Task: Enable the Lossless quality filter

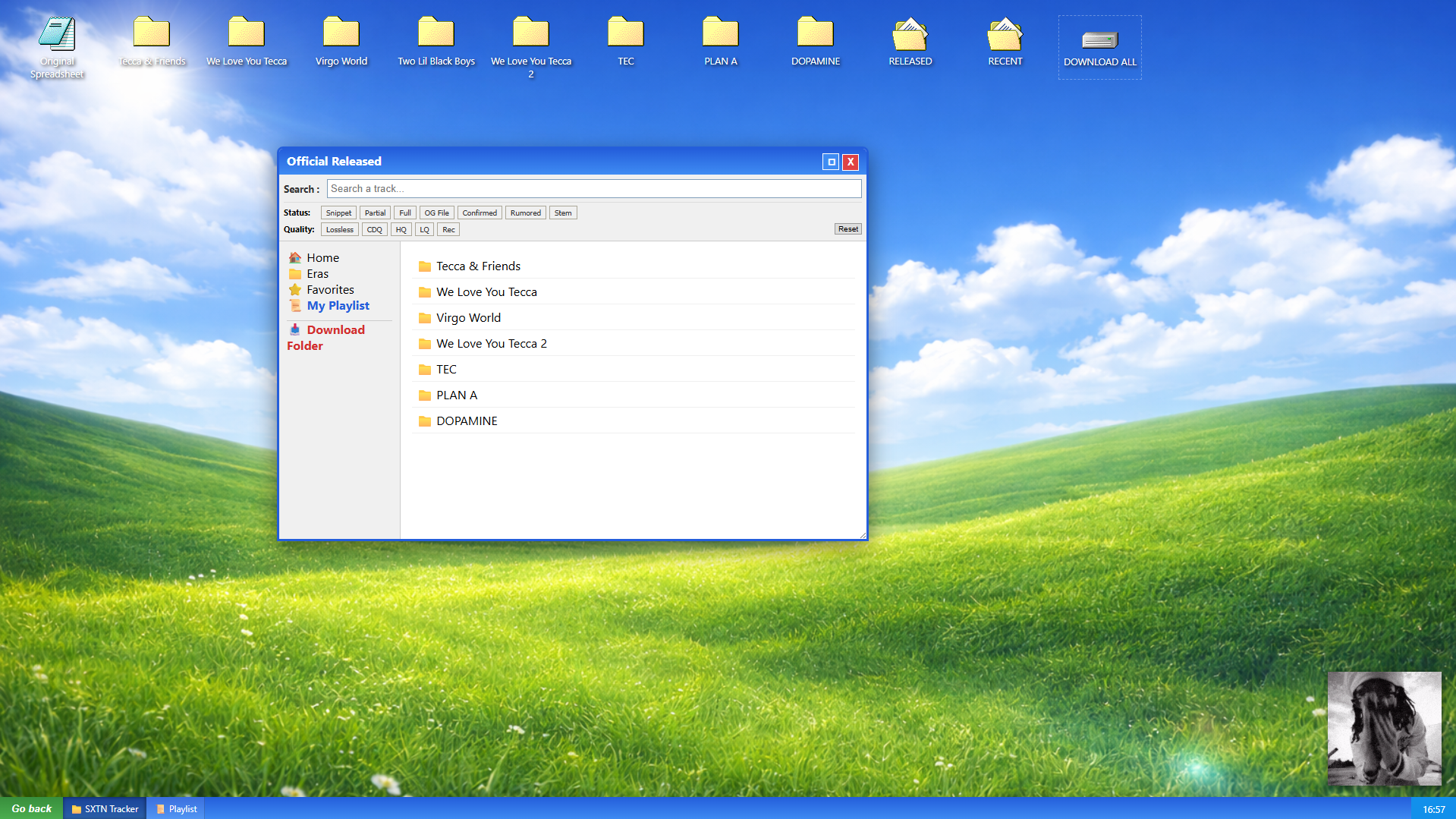Action: [x=339, y=230]
